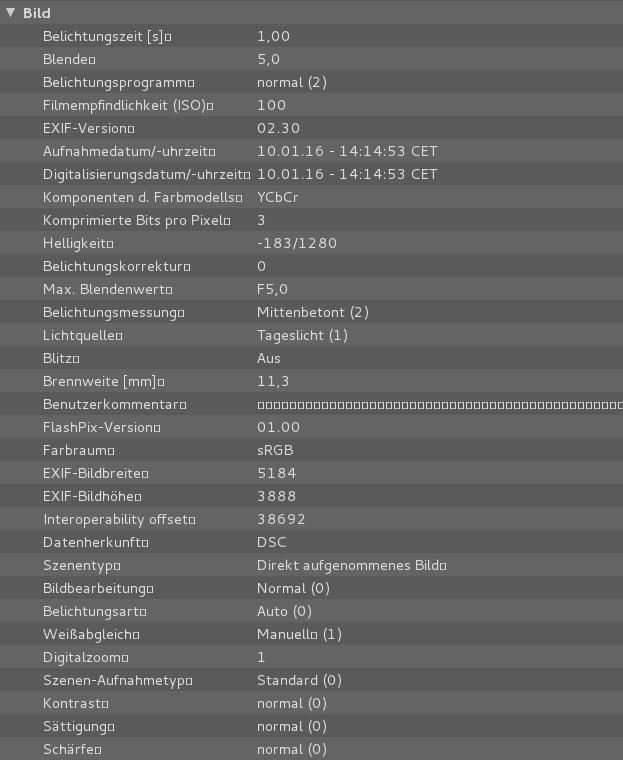Screen dimensions: 623x760
Task: Click the Farbraum value sRGB
Action: pyautogui.click(x=275, y=450)
